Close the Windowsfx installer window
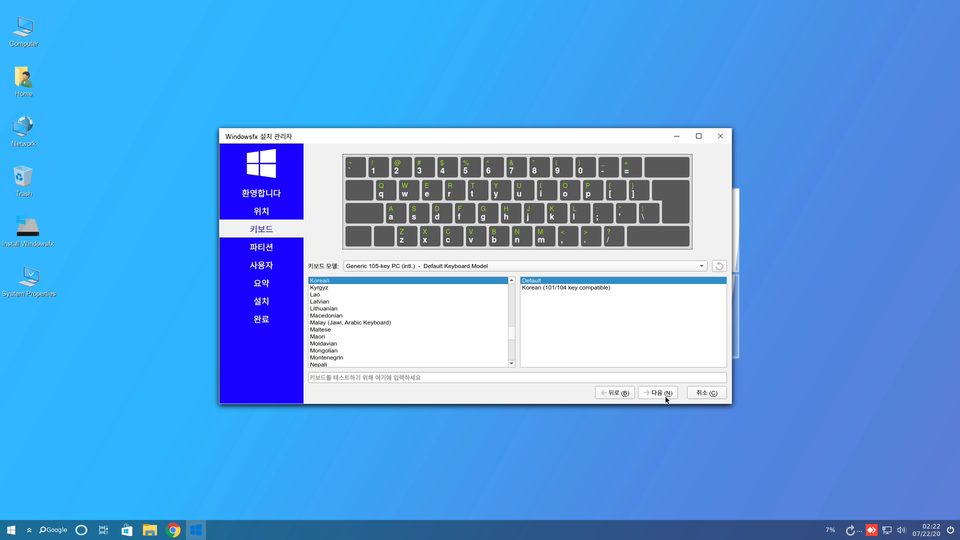 pyautogui.click(x=721, y=136)
